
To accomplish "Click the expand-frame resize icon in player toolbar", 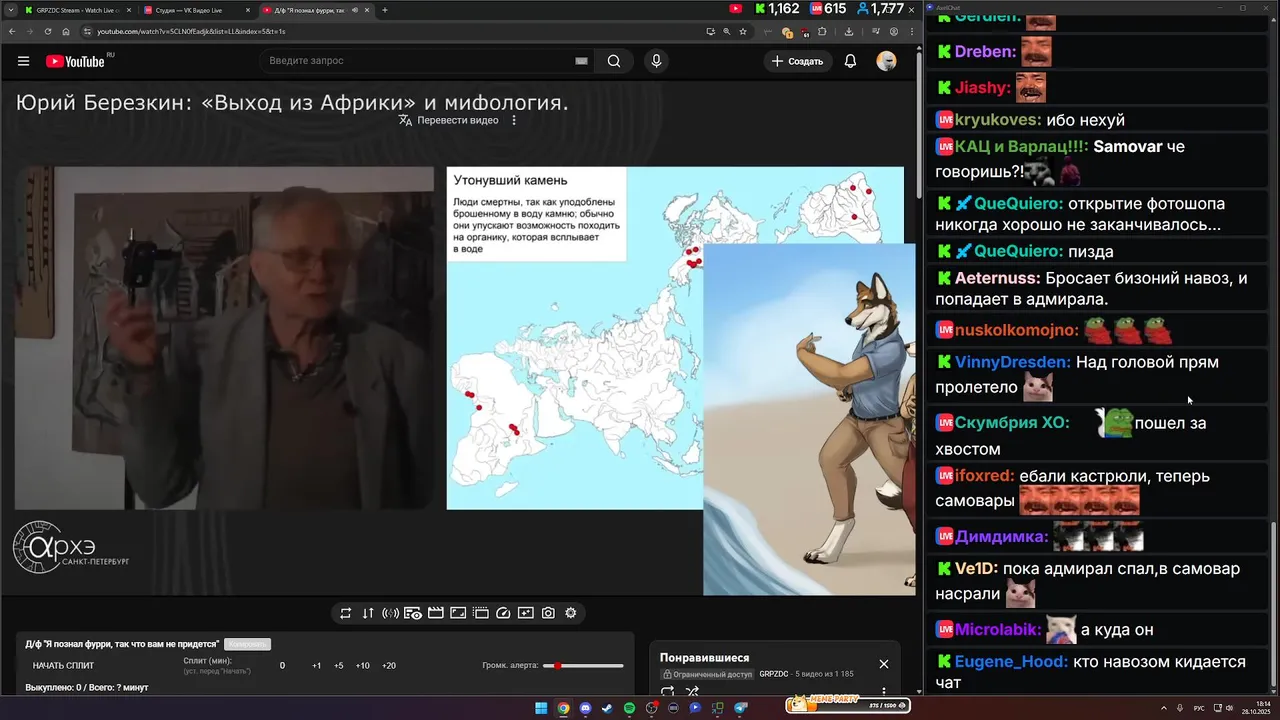I will pyautogui.click(x=458, y=613).
